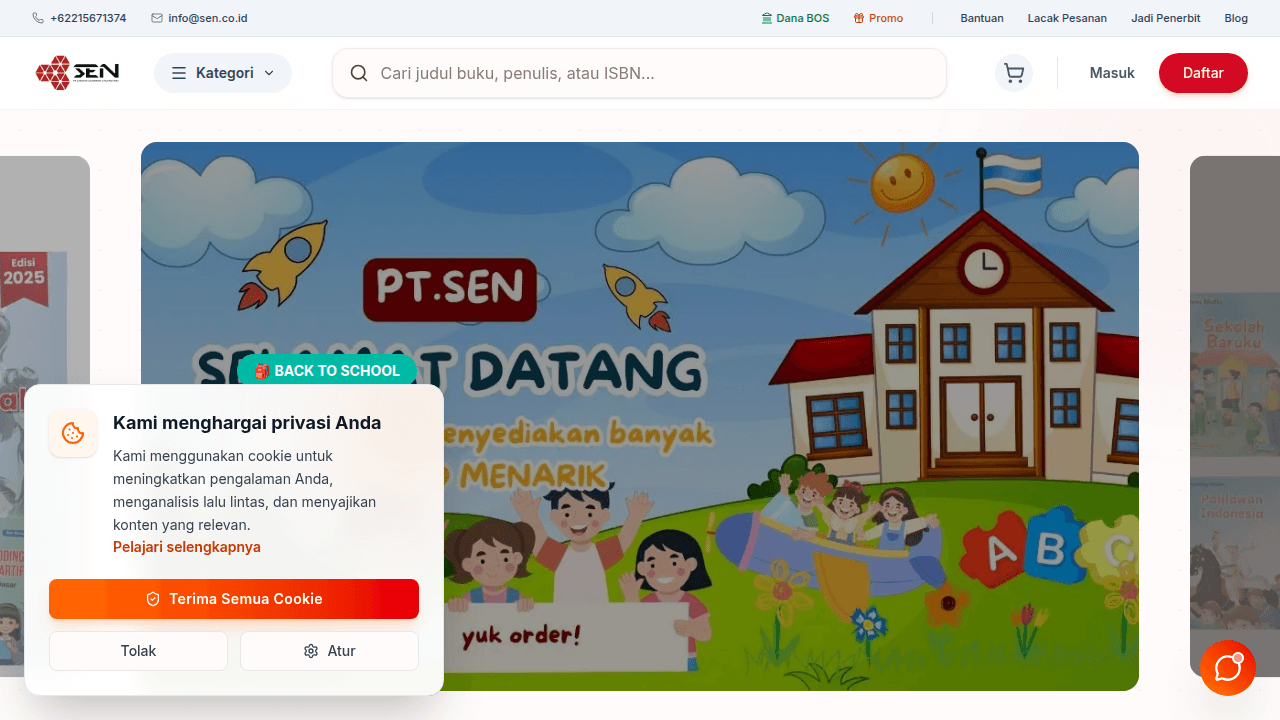Viewport: 1280px width, 720px height.
Task: Click the SEN logo
Action: pyautogui.click(x=78, y=73)
